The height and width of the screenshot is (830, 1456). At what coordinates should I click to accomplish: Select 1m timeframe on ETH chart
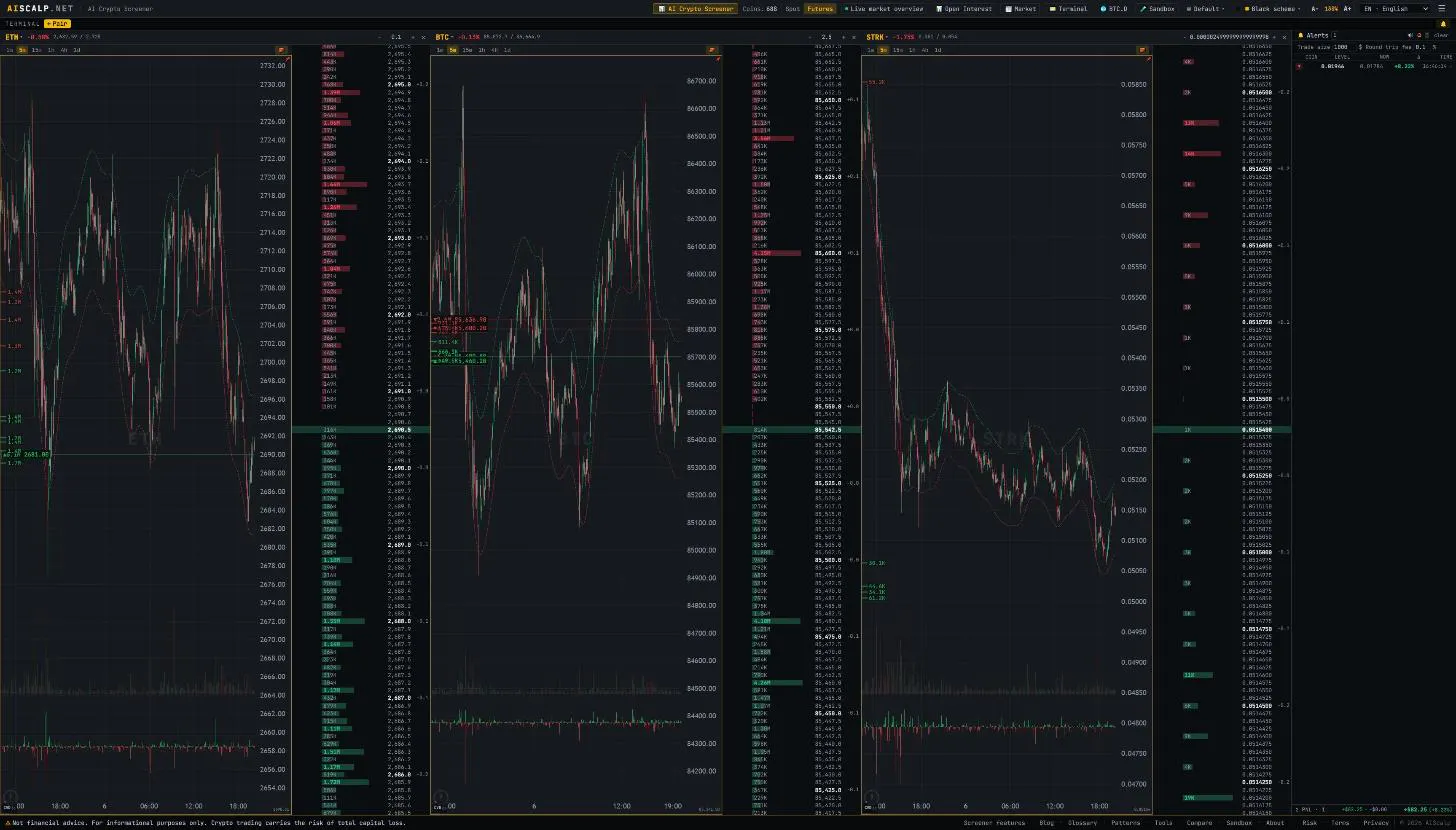point(9,50)
